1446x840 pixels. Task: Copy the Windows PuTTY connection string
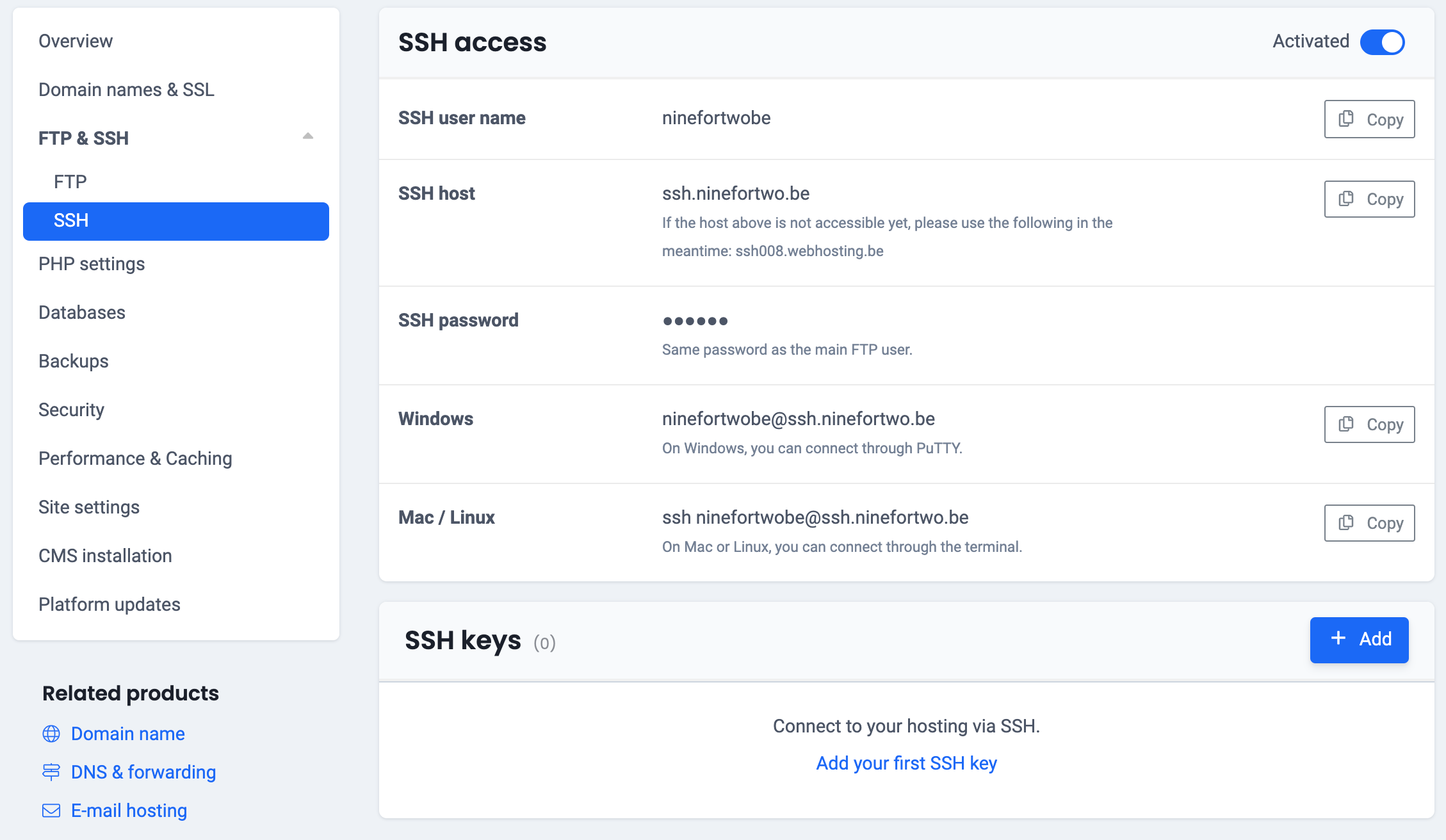click(1369, 424)
